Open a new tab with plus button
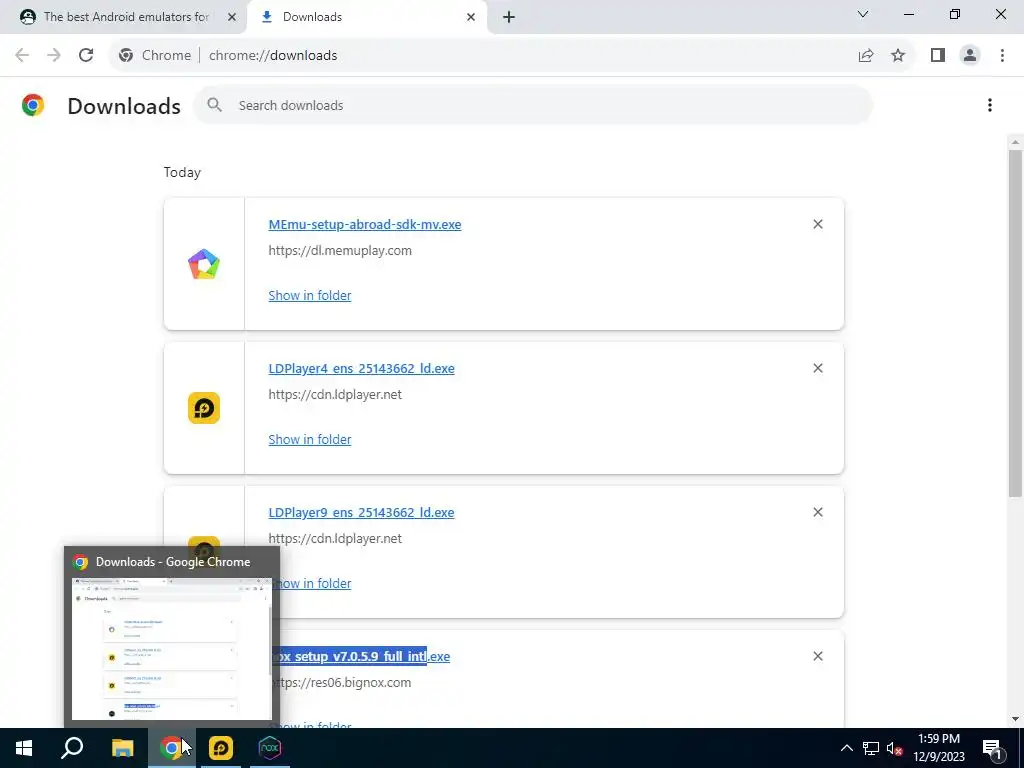This screenshot has height=768, width=1024. point(509,17)
